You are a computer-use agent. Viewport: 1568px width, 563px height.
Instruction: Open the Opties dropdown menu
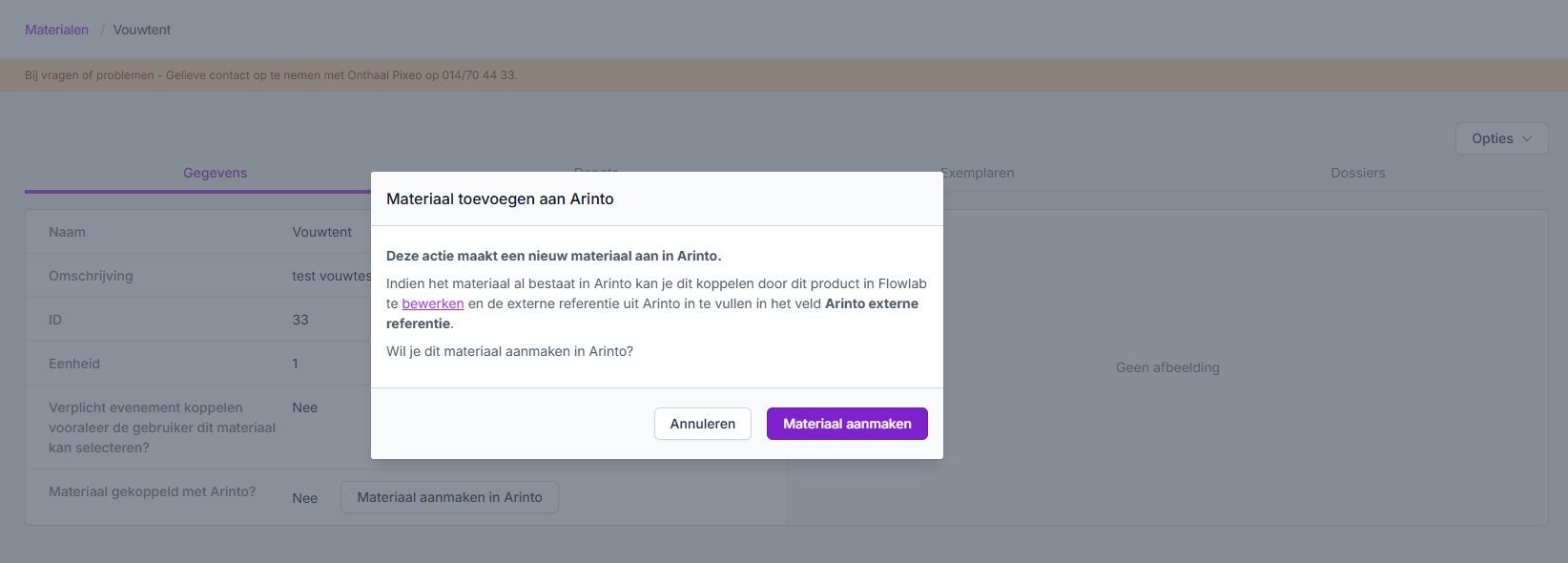tap(1500, 139)
